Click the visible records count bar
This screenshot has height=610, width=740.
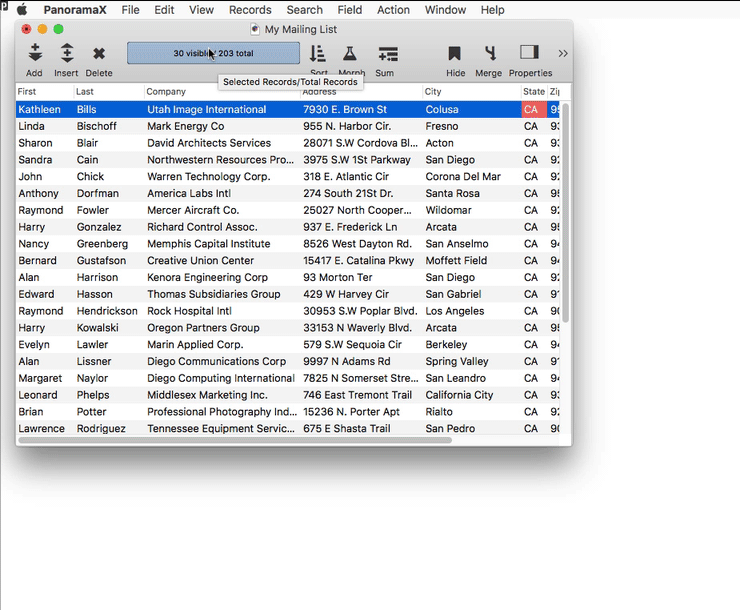coord(213,54)
